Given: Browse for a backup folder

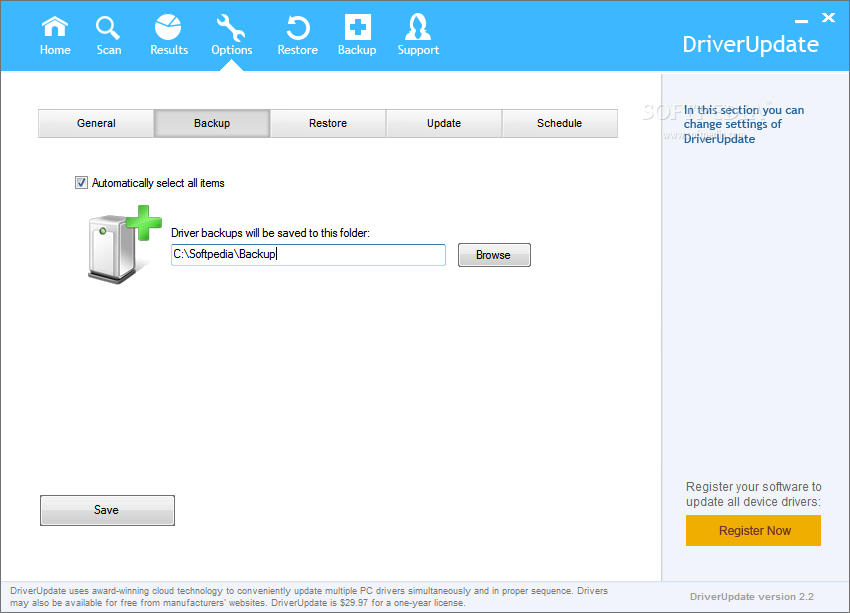Looking at the screenshot, I should click(494, 255).
